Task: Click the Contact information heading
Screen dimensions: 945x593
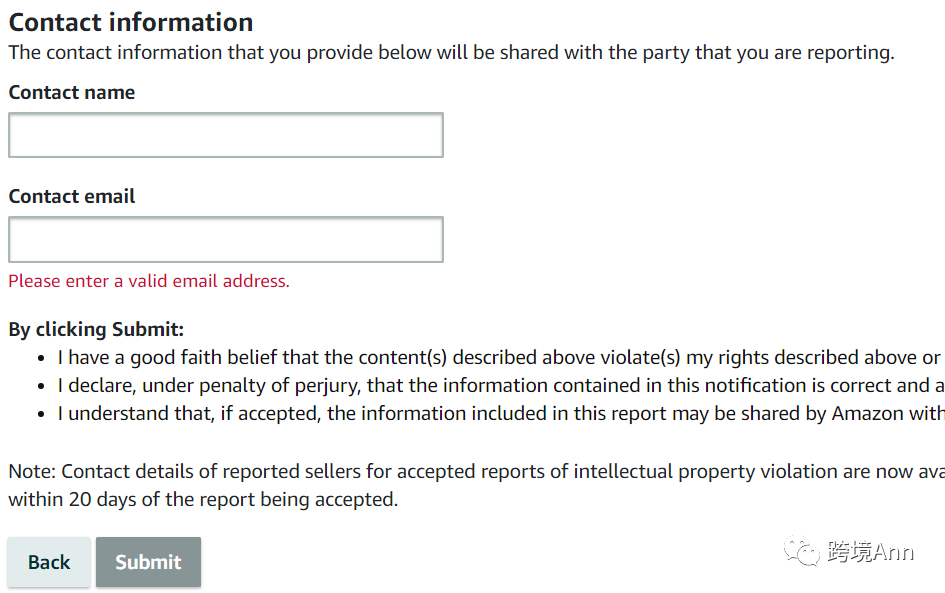Action: coord(131,22)
